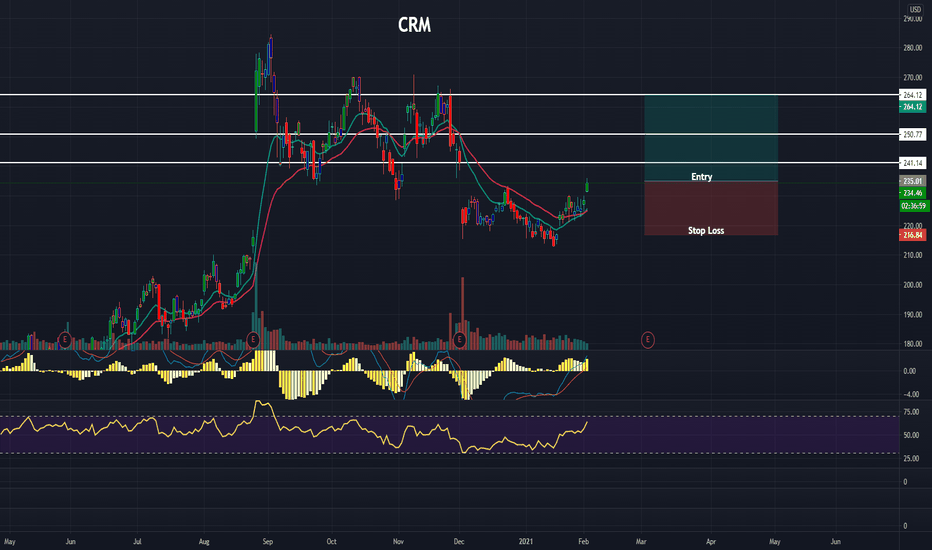
Task: Click the future earnings E marker near March
Action: (648, 340)
